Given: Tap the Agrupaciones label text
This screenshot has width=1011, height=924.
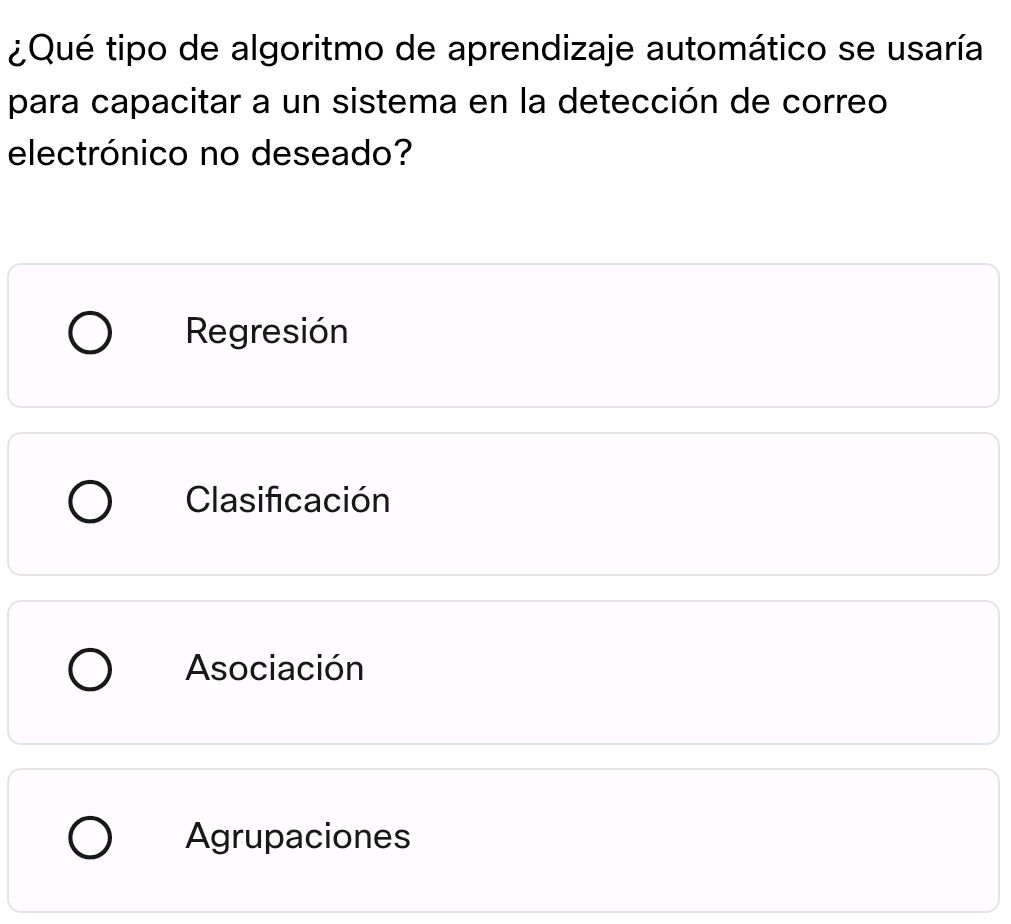Looking at the screenshot, I should pyautogui.click(x=298, y=836).
